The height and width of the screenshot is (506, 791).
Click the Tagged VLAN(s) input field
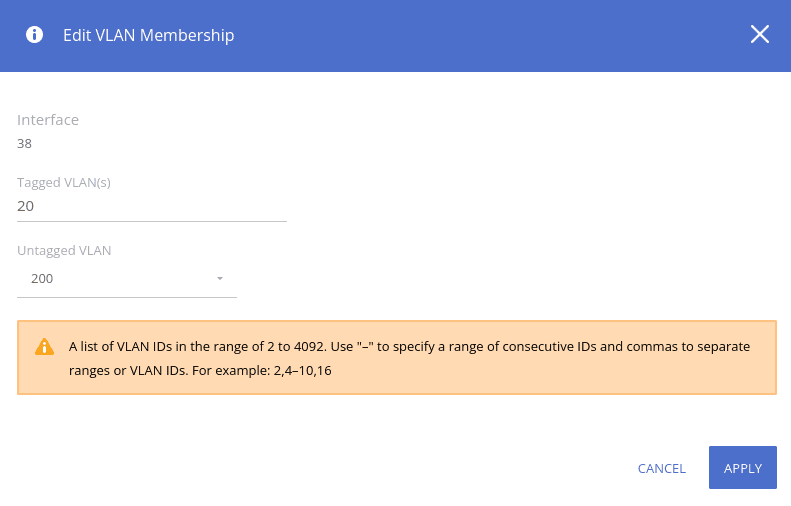point(152,206)
